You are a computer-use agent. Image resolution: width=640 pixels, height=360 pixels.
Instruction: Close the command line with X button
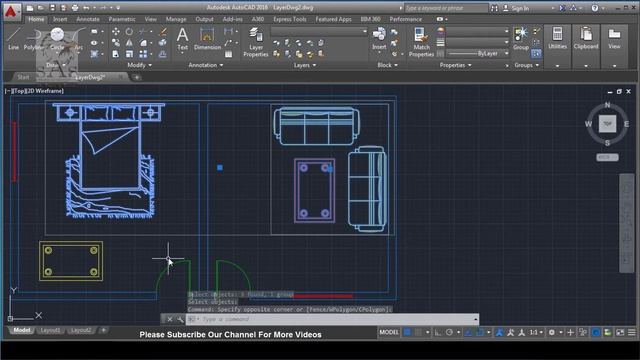pyautogui.click(x=169, y=319)
